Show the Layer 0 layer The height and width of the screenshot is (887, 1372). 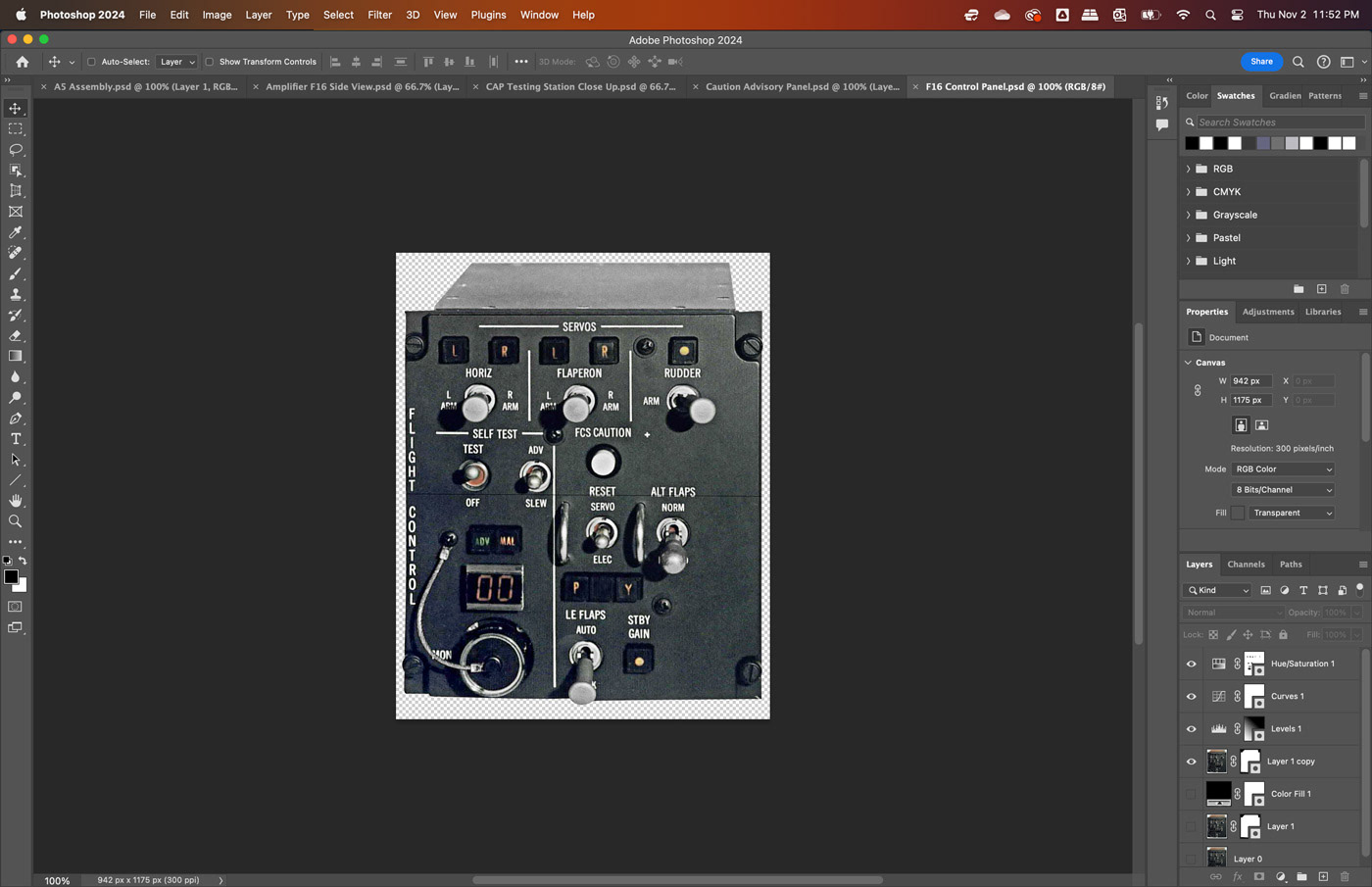1192,859
